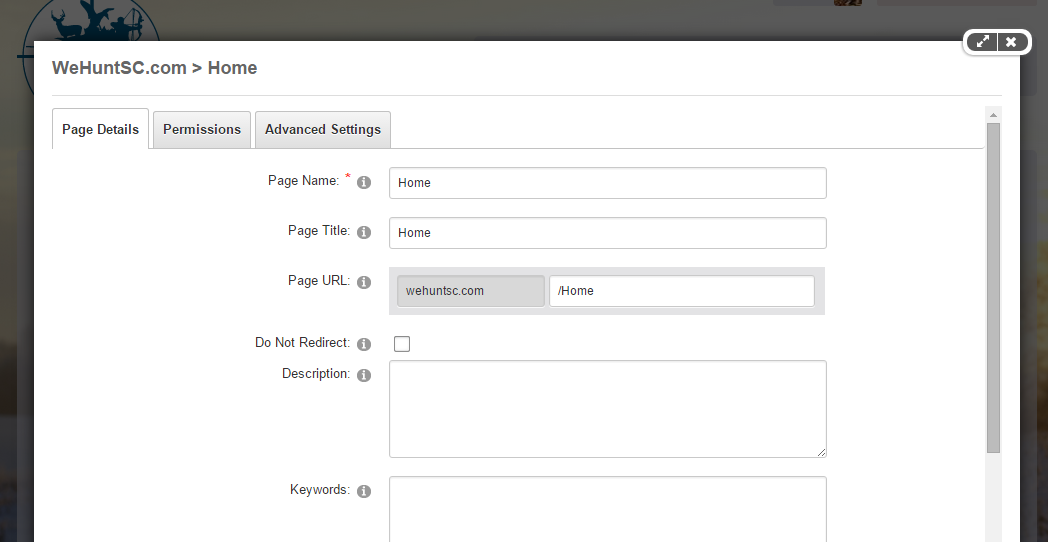Image resolution: width=1048 pixels, height=542 pixels.
Task: Switch to the Permissions tab
Action: click(202, 130)
